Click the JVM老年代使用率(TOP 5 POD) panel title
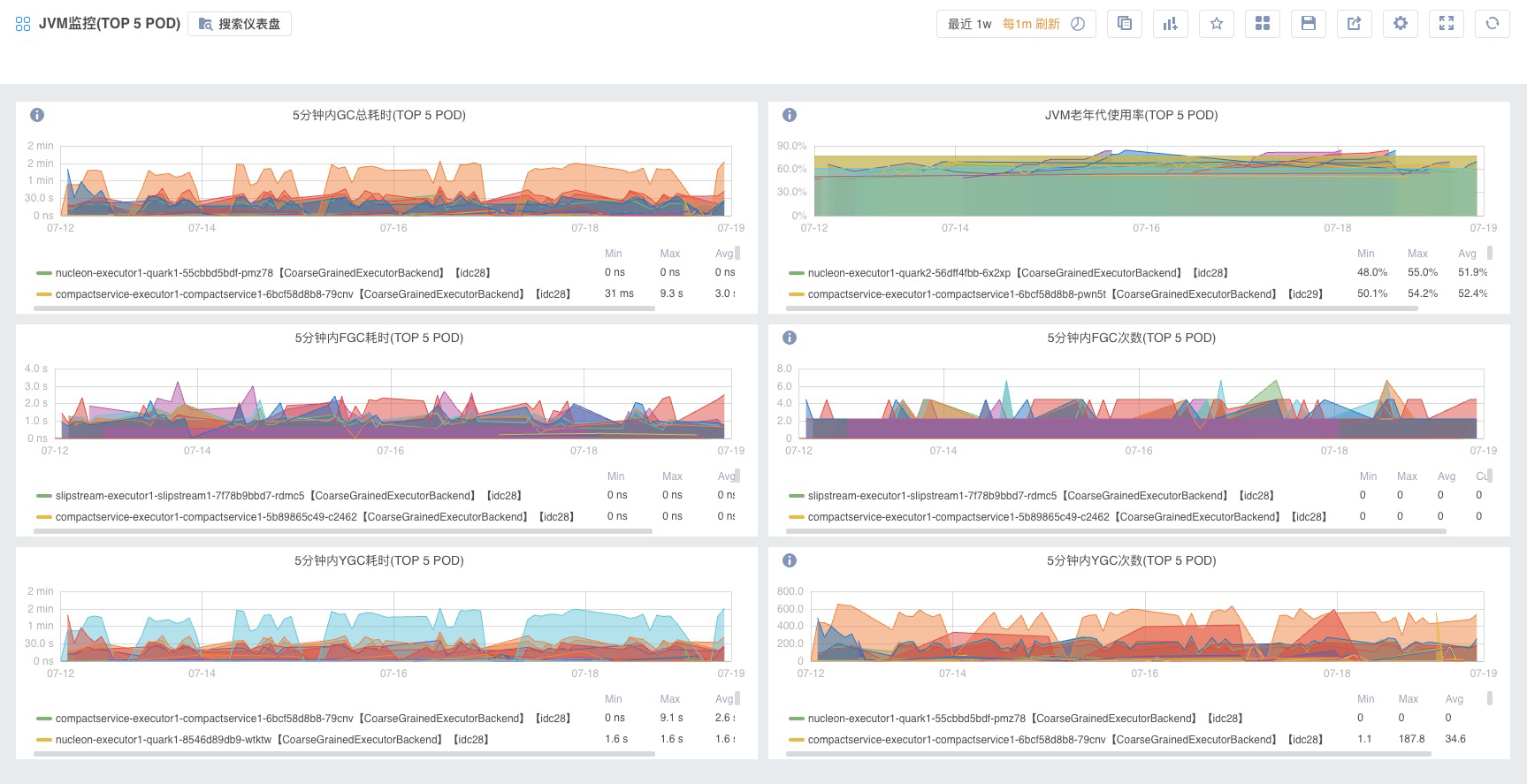The height and width of the screenshot is (784, 1527). tap(1131, 115)
